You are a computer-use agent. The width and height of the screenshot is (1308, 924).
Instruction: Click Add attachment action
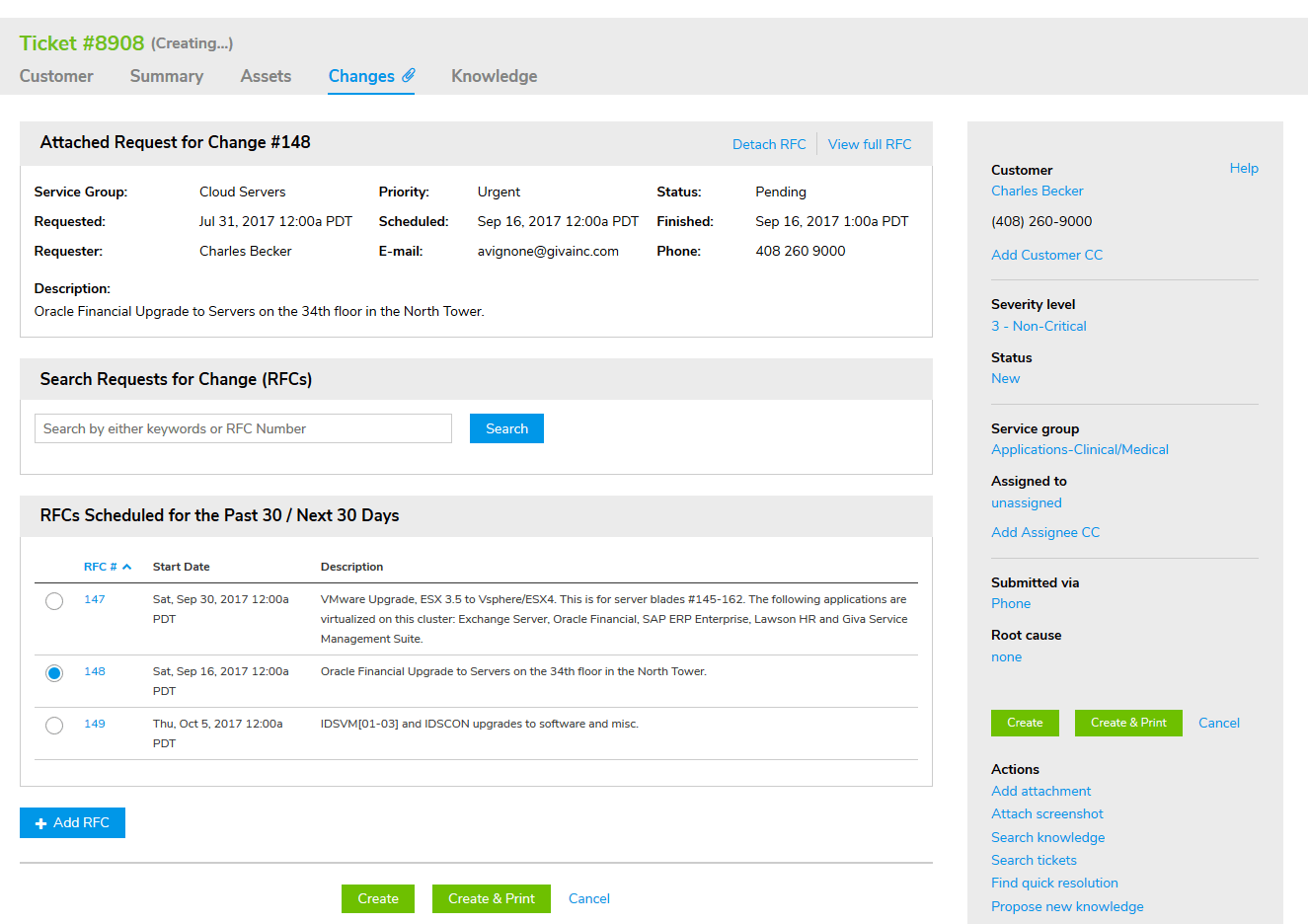pos(1041,791)
